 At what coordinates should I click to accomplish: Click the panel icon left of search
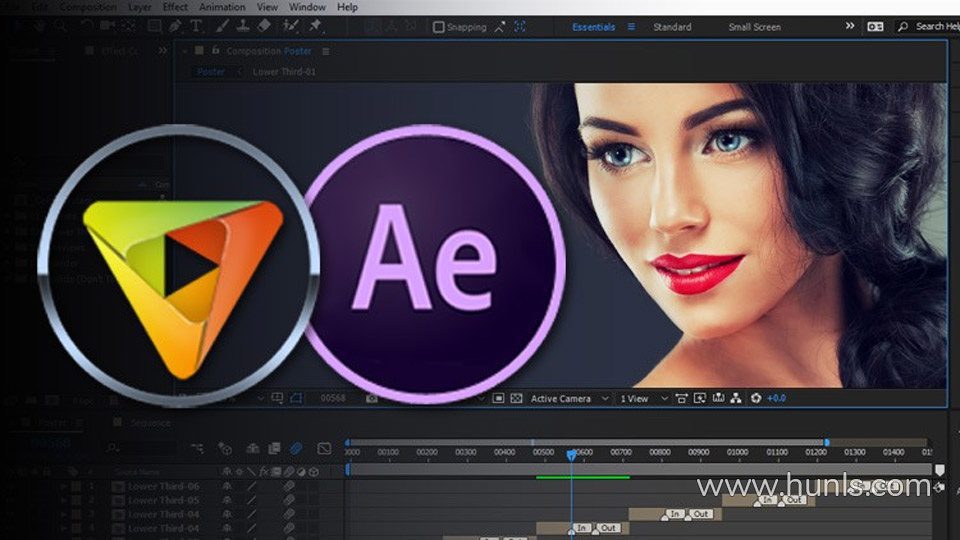pos(876,26)
